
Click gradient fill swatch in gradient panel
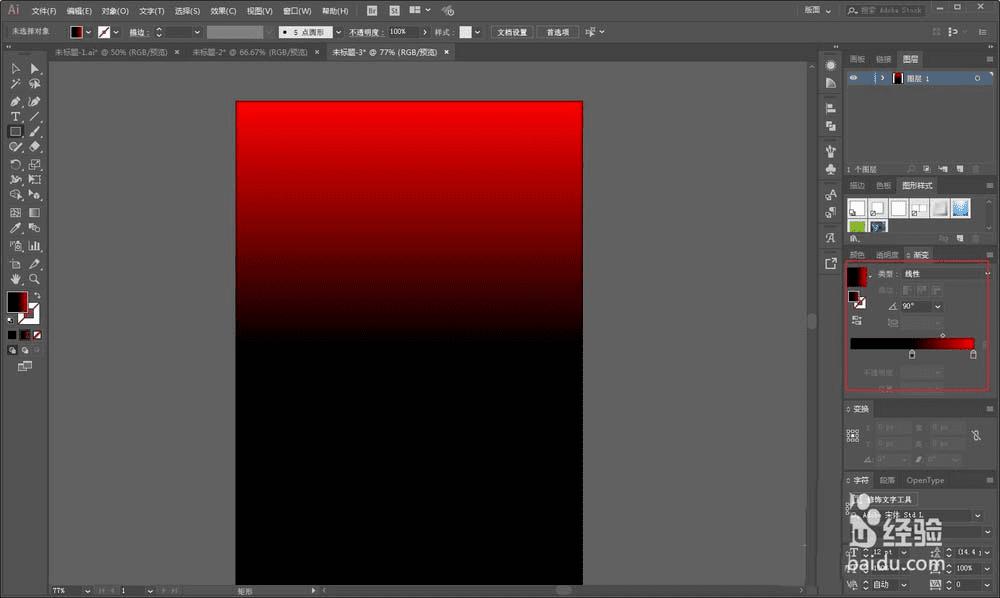tap(857, 277)
